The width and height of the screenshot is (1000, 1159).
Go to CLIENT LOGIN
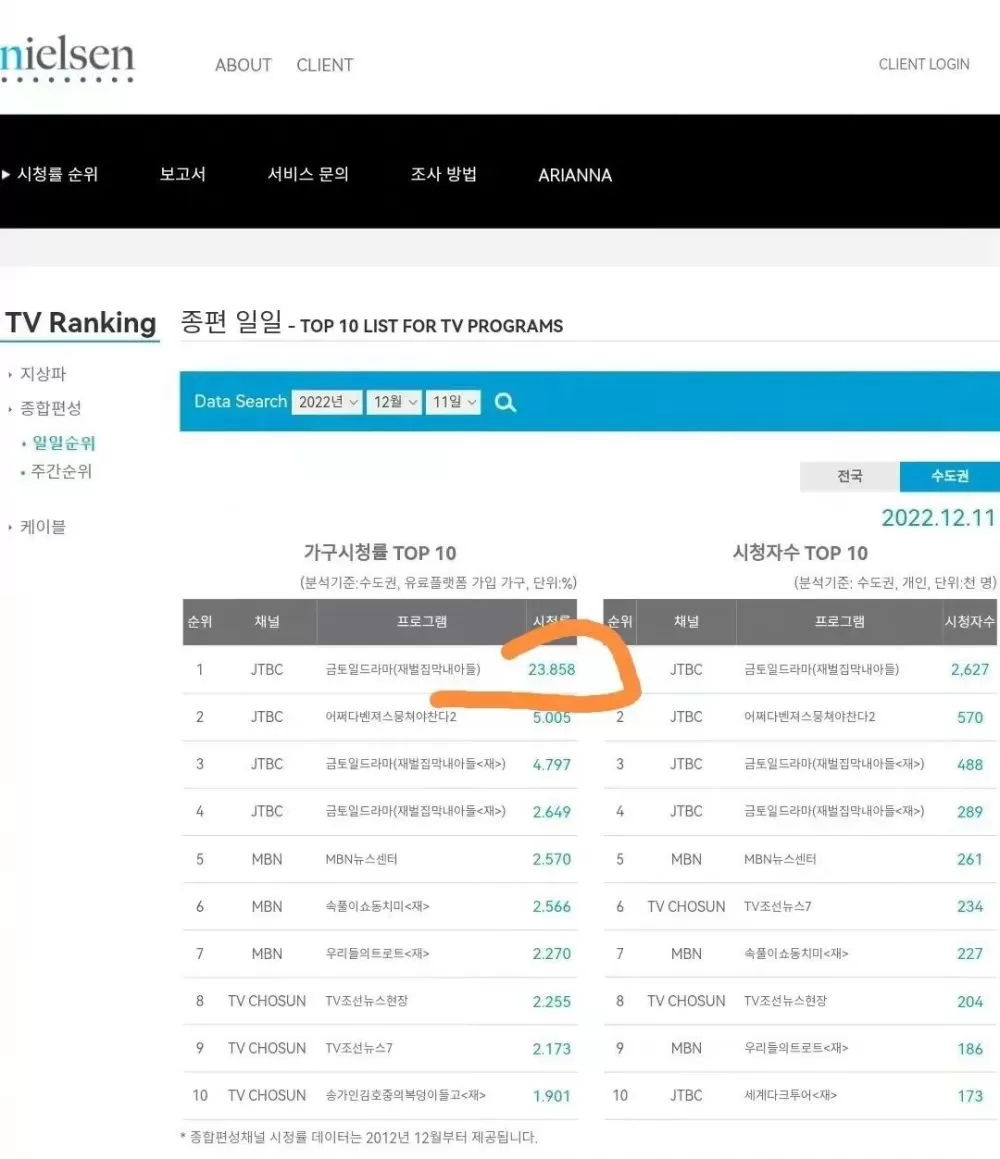[924, 64]
